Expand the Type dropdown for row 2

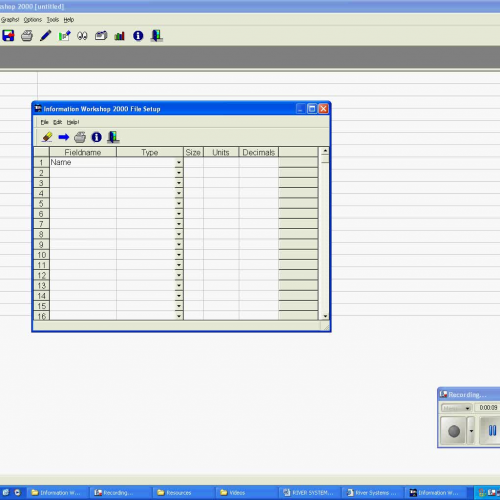[x=179, y=173]
